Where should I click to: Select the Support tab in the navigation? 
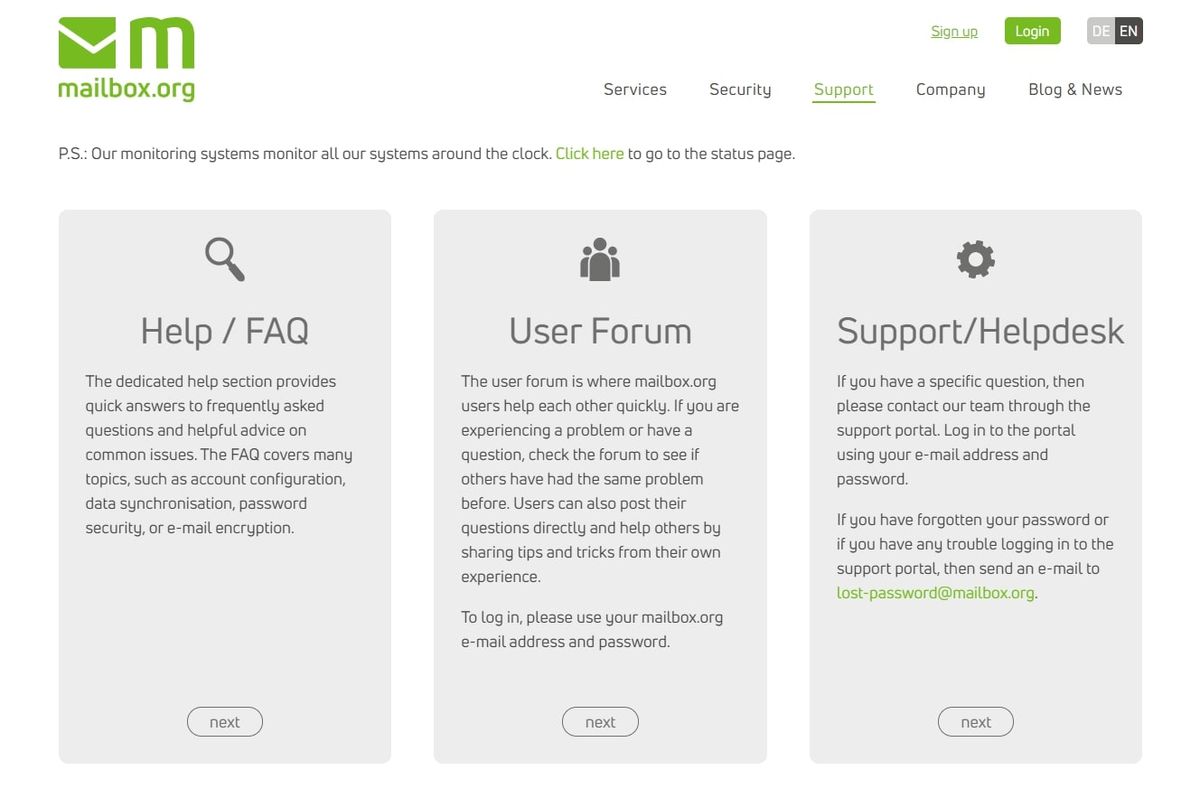(843, 89)
